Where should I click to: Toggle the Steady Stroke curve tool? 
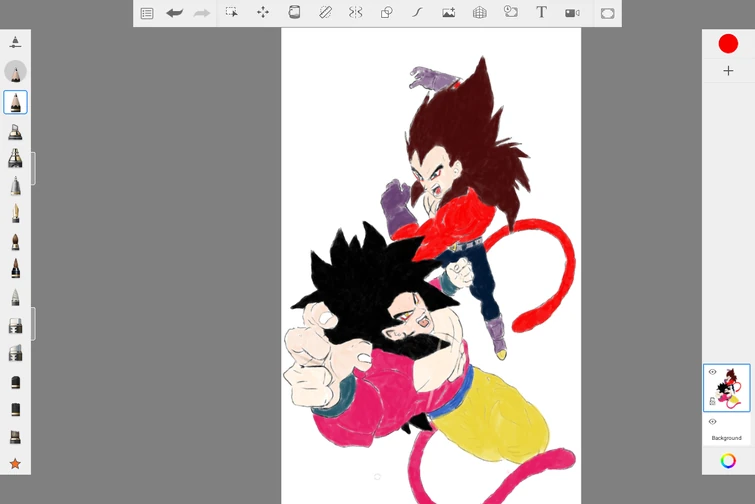coord(417,13)
